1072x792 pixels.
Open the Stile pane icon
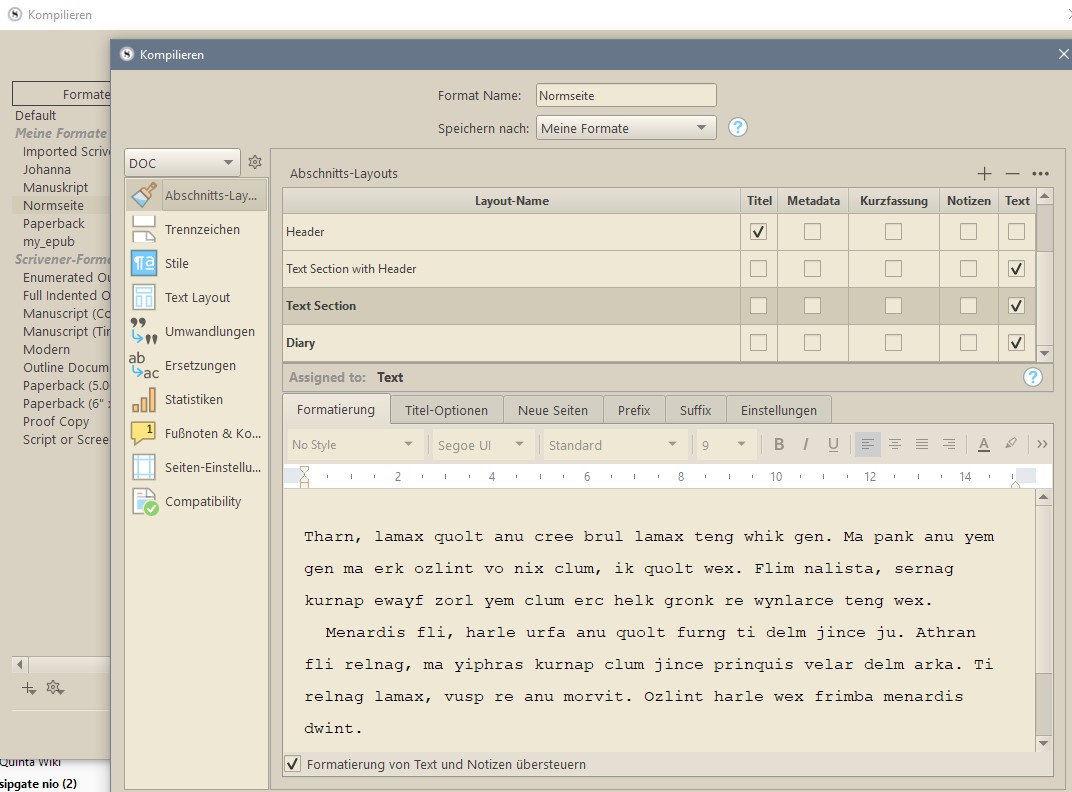click(144, 263)
